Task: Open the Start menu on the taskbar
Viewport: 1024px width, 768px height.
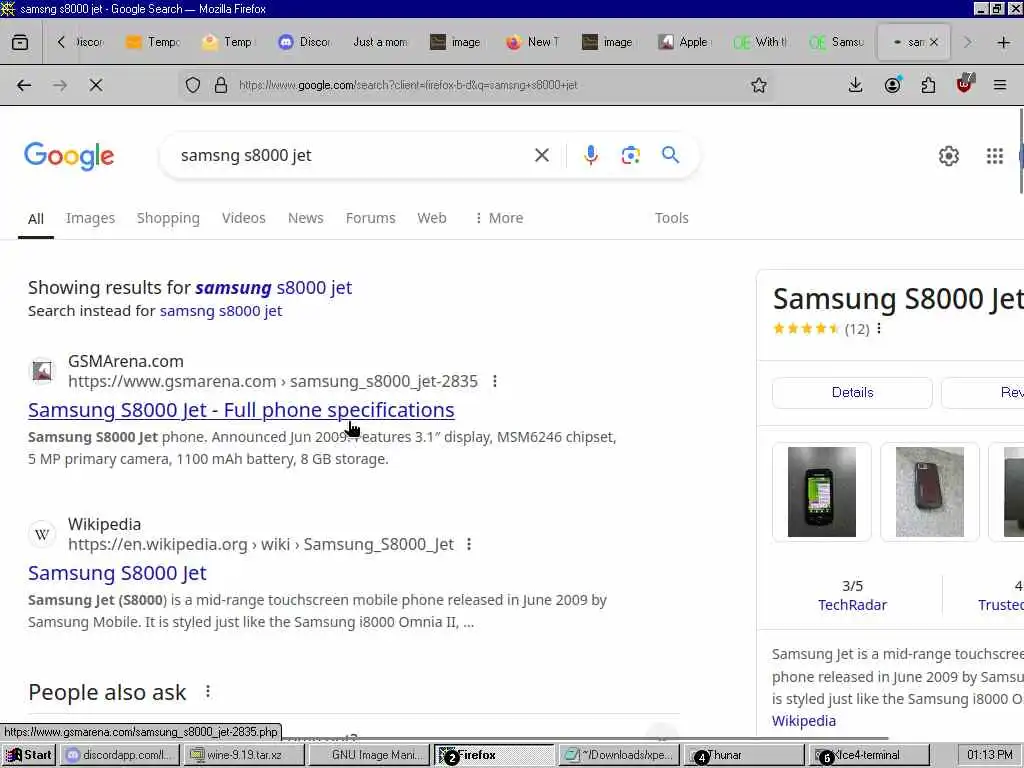Action: point(28,755)
